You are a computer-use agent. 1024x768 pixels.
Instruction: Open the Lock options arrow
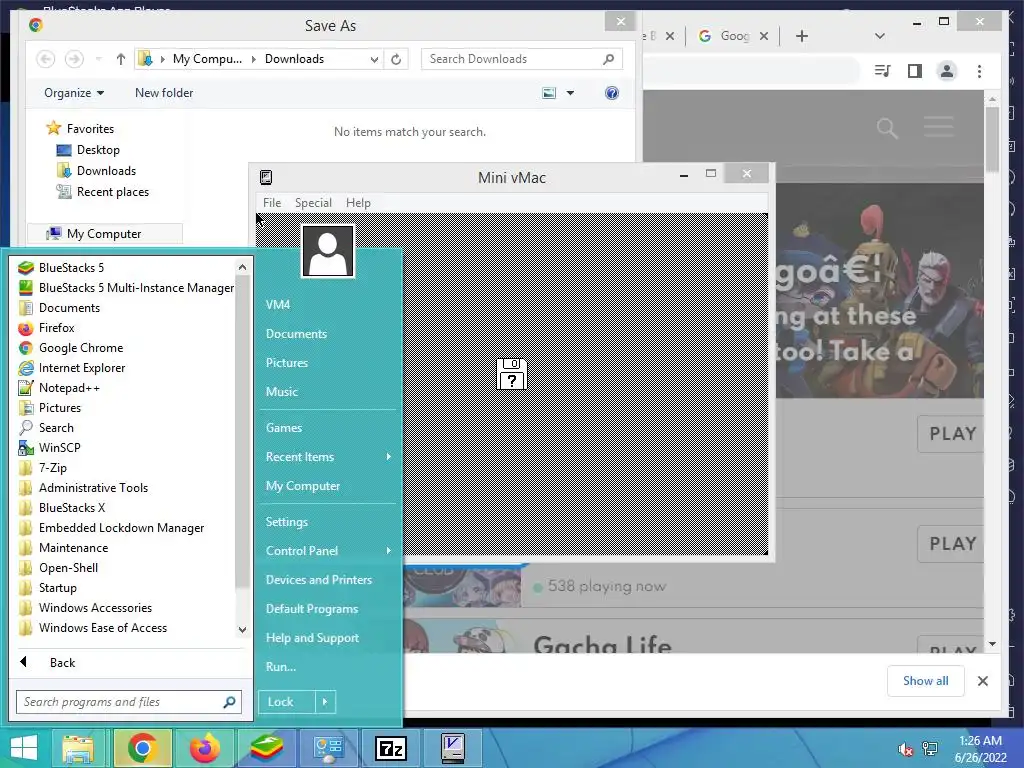tap(325, 702)
